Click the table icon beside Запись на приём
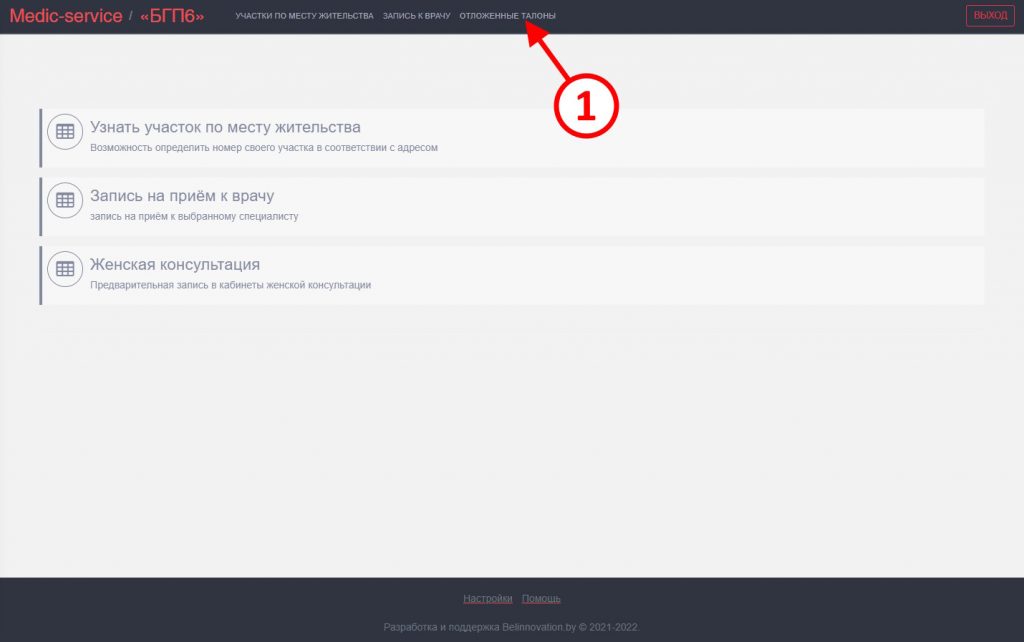The image size is (1024, 642). (x=65, y=200)
